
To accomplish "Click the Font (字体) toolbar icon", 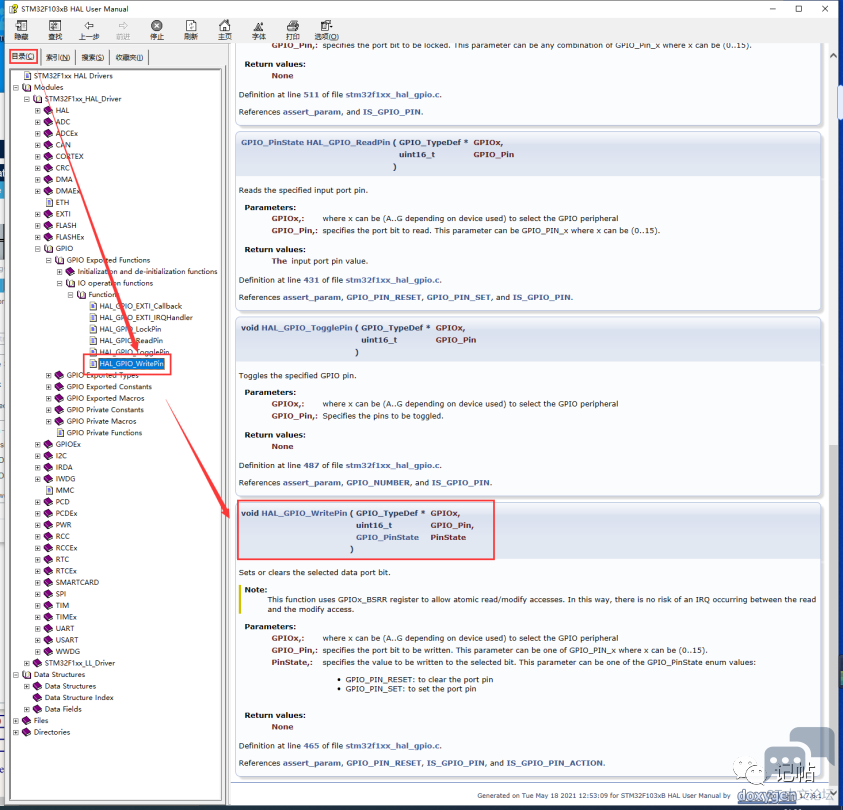I will (x=259, y=30).
